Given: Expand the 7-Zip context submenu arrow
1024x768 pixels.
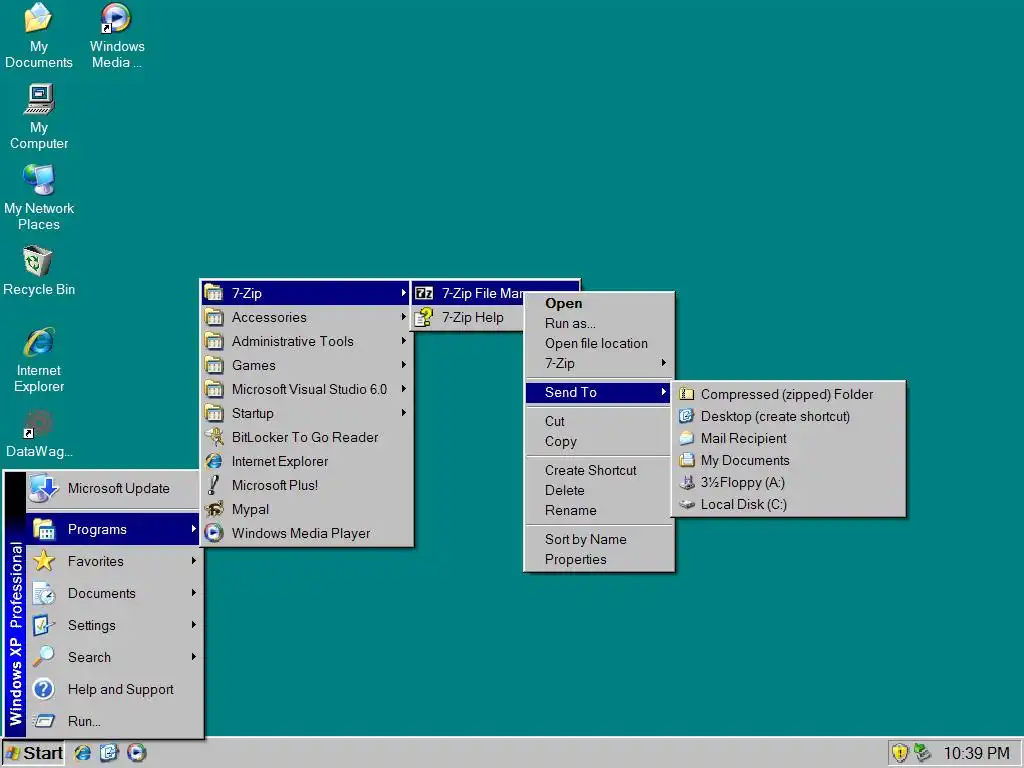Looking at the screenshot, I should pos(664,362).
